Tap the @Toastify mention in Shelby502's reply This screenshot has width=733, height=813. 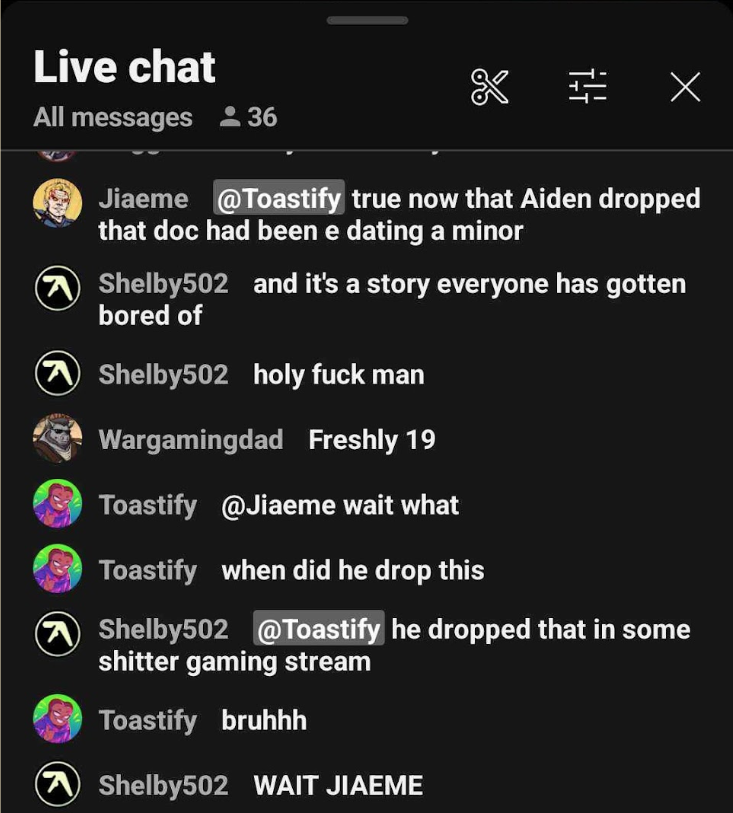click(x=319, y=628)
